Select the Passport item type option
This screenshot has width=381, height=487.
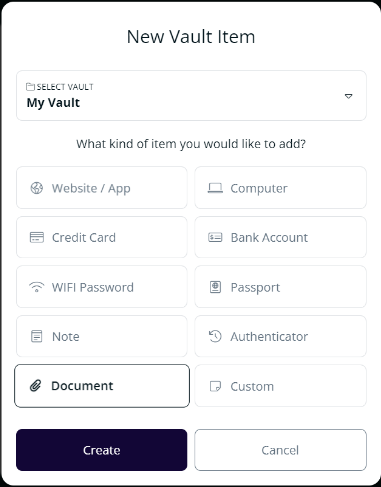coord(280,287)
